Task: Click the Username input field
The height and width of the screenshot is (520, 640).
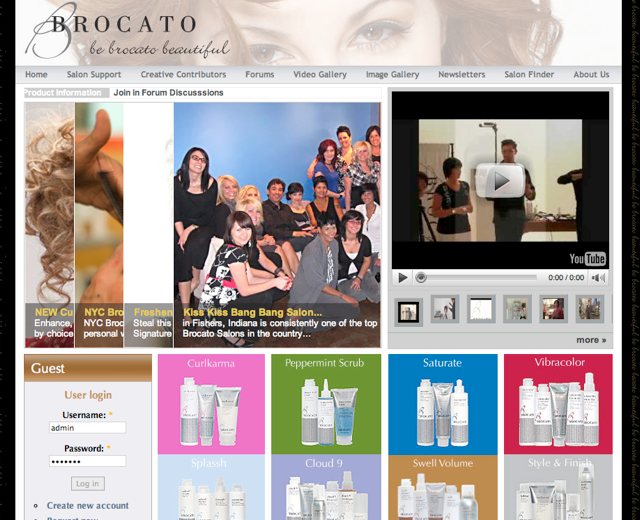Action: click(87, 428)
